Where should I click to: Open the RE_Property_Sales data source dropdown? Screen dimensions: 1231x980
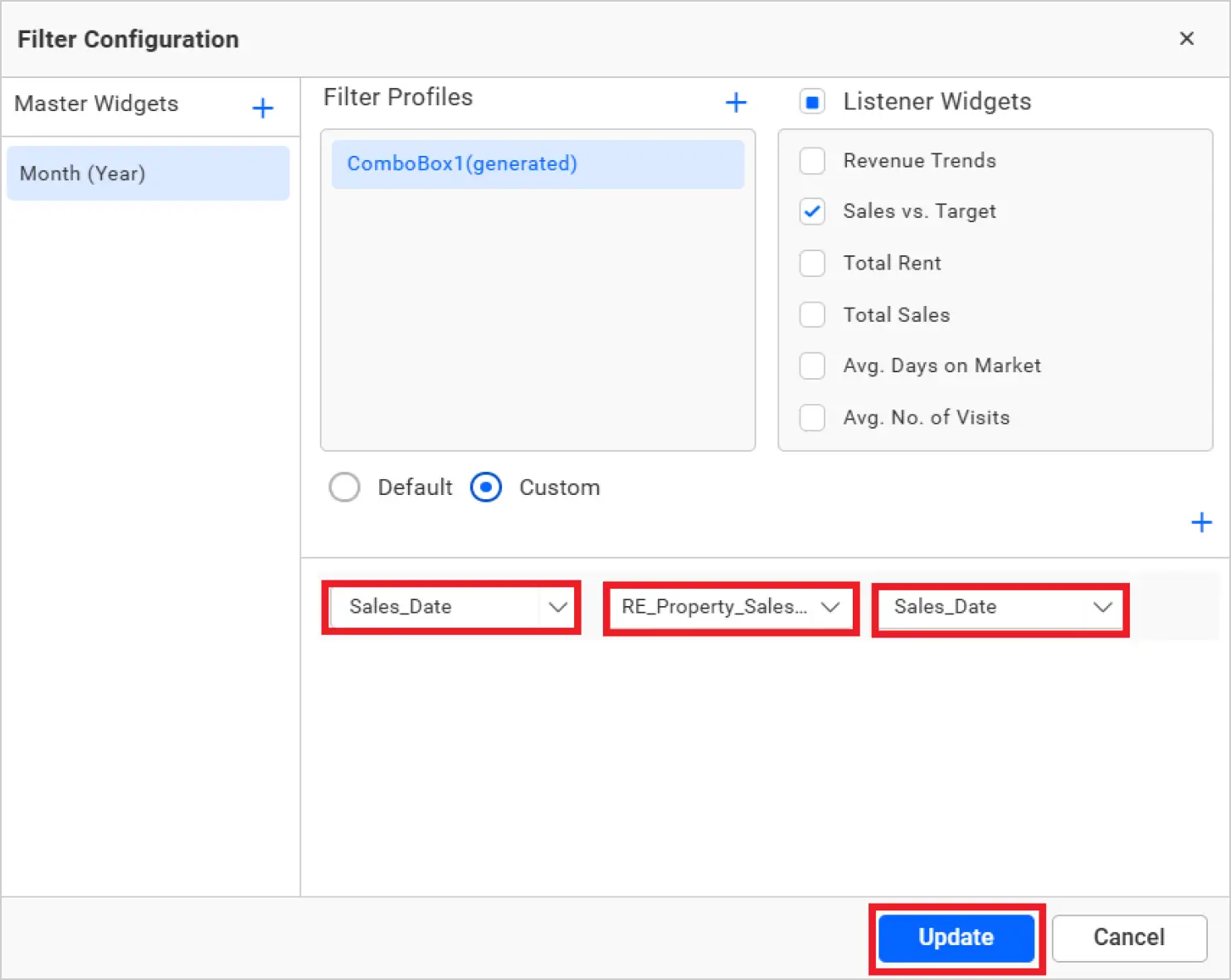[x=731, y=607]
